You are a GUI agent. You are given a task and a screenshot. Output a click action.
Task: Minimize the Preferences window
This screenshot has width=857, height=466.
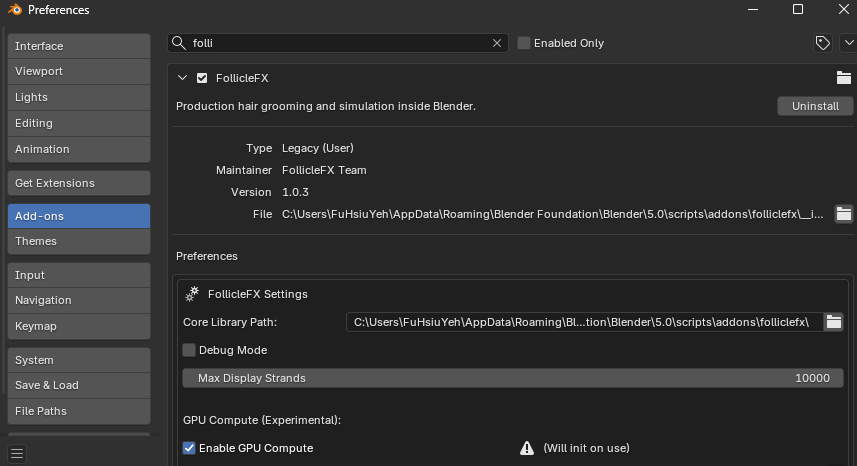click(x=753, y=9)
